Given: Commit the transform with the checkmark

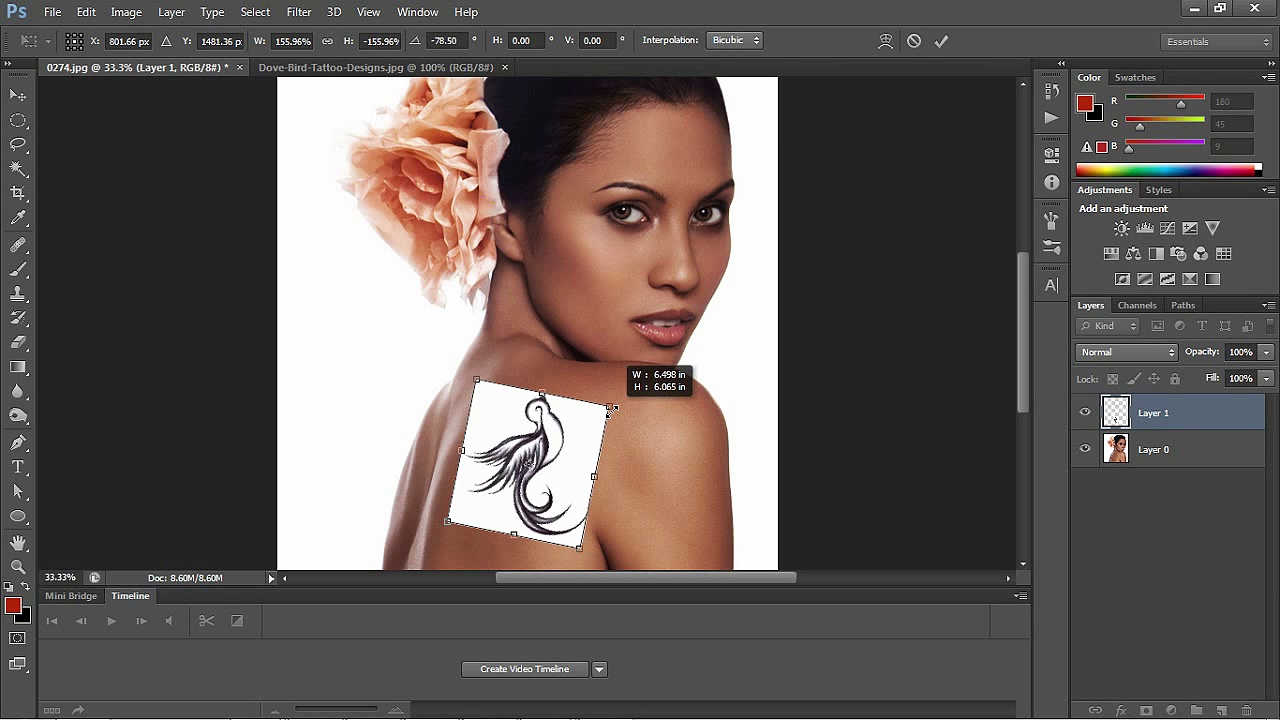Looking at the screenshot, I should (941, 41).
